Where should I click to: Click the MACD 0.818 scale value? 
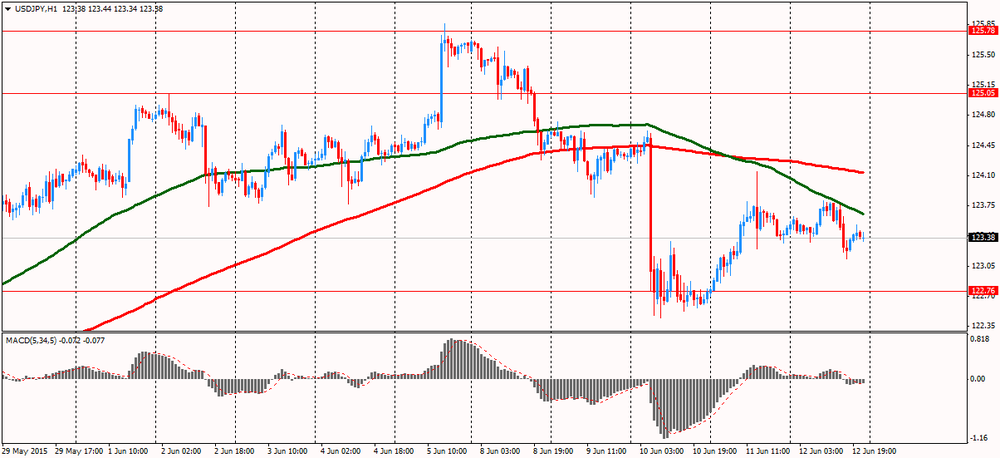981,338
